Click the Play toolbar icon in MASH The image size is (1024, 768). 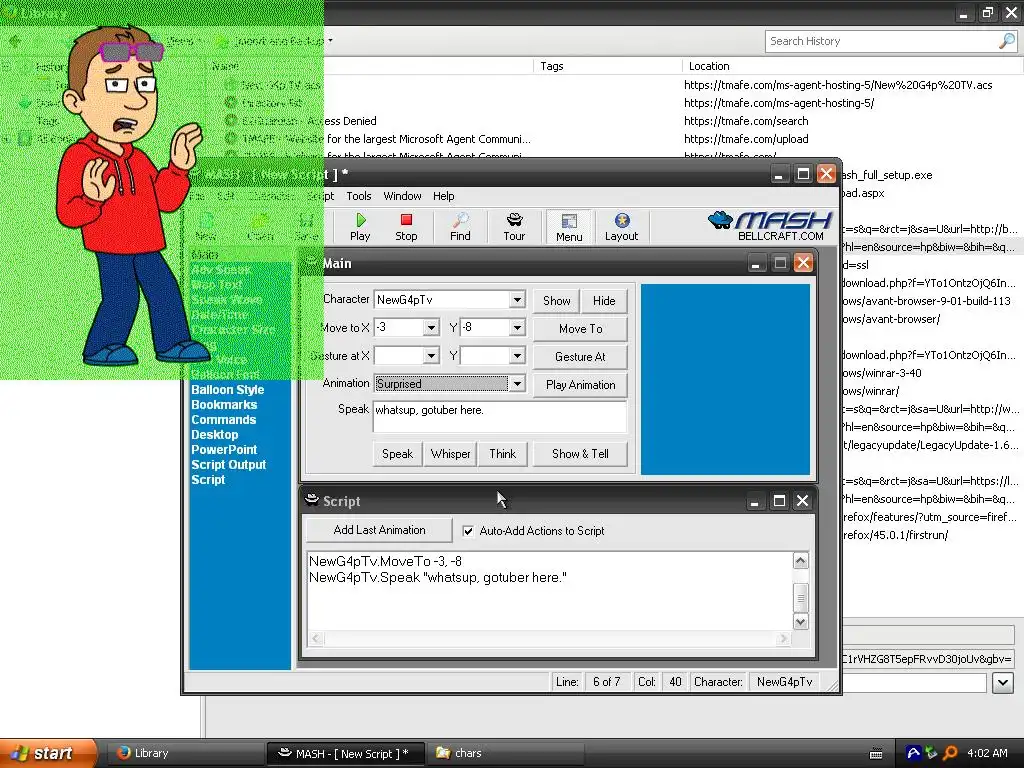pyautogui.click(x=360, y=227)
